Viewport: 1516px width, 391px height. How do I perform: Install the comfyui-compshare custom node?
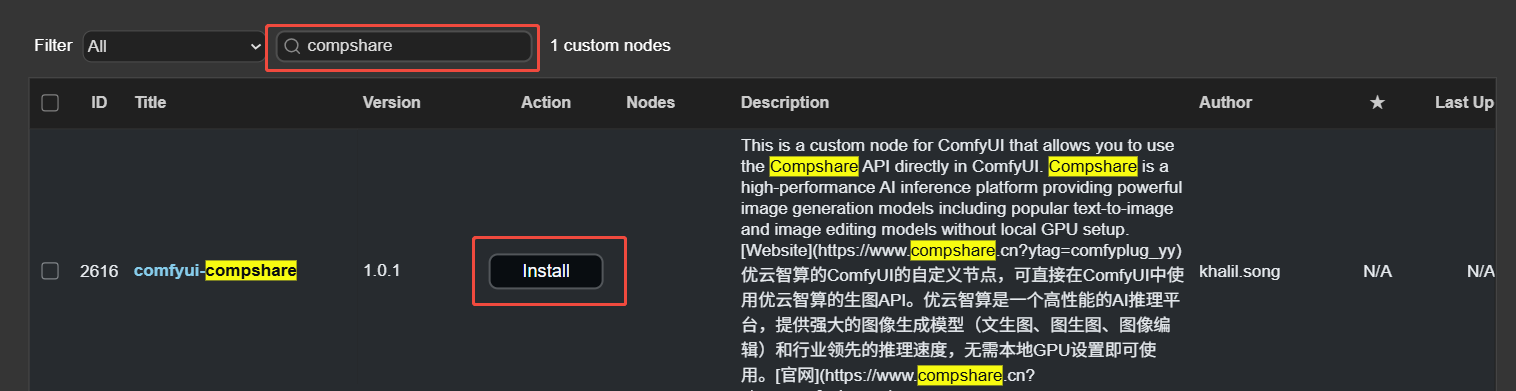(546, 271)
